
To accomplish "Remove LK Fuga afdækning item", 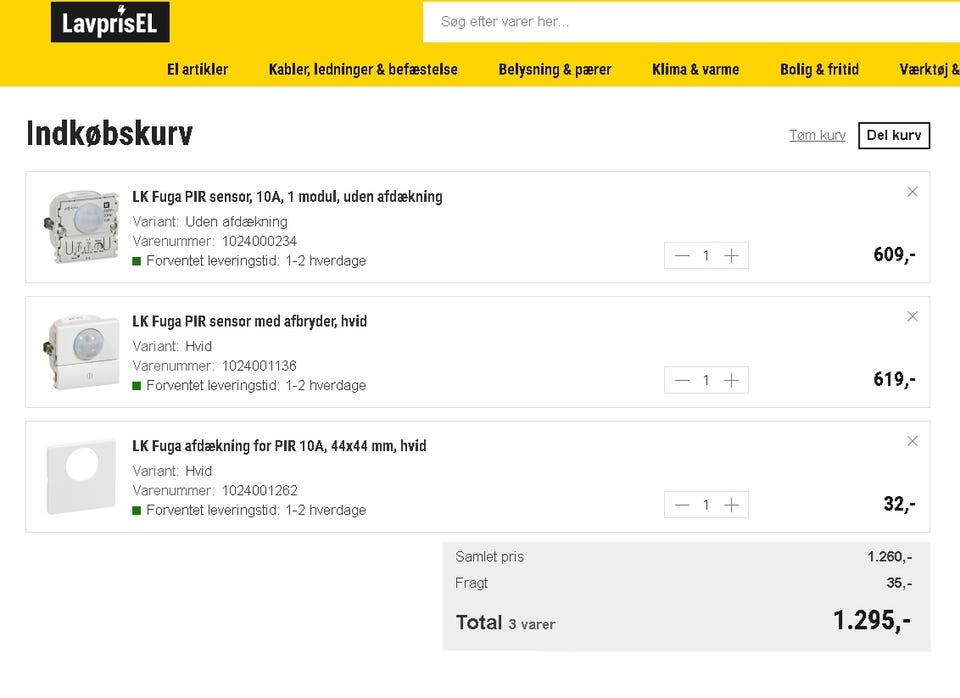I will coord(912,441).
